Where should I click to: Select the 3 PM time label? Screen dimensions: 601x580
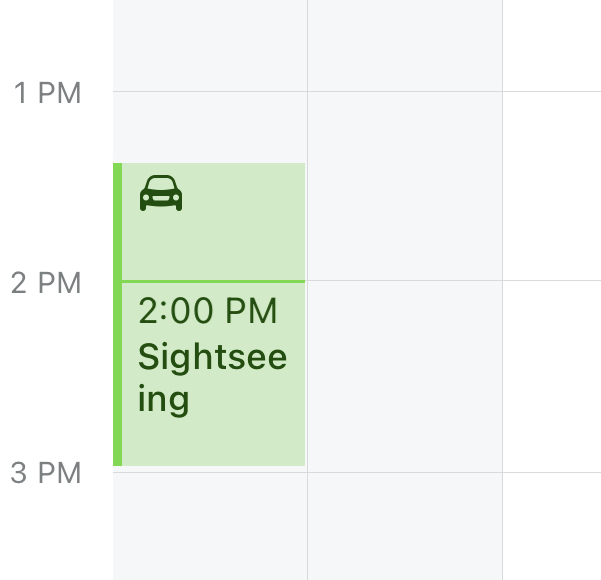pyautogui.click(x=46, y=473)
